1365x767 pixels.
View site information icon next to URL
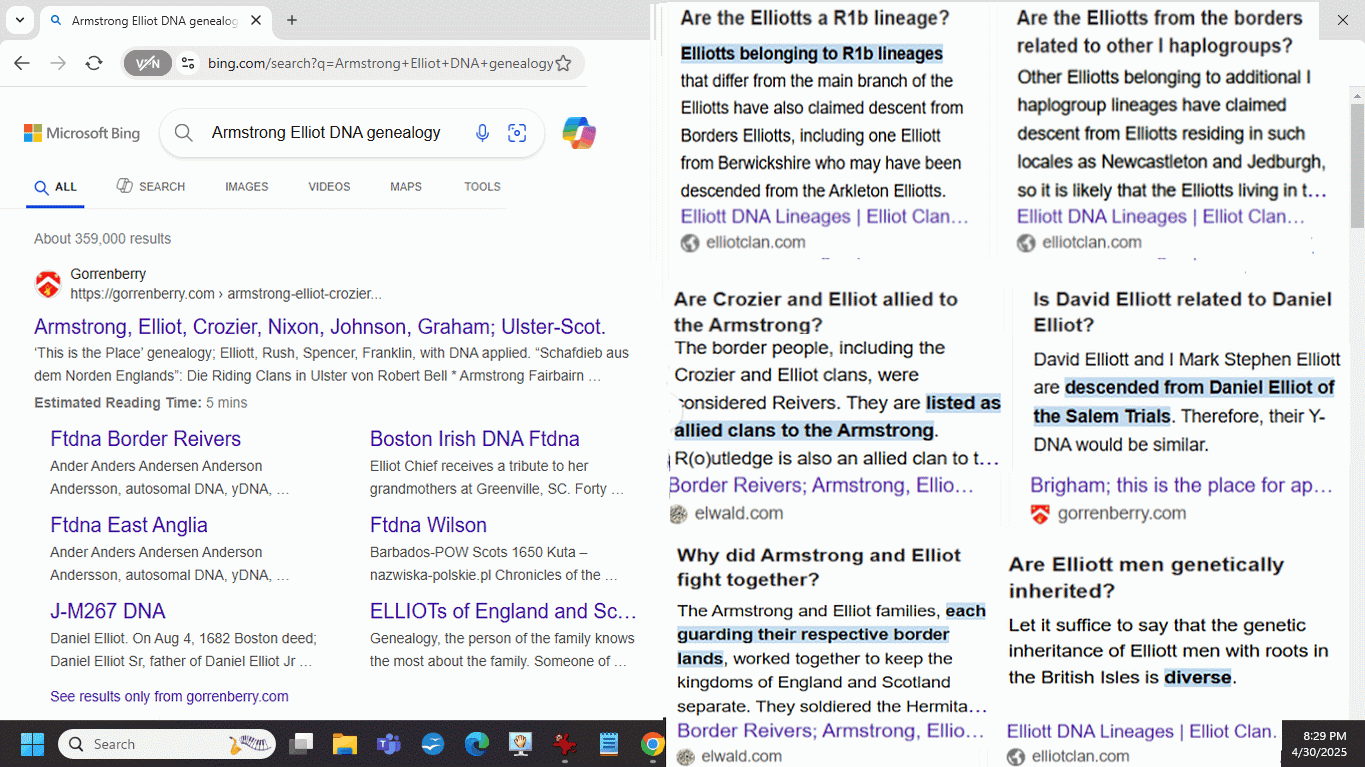point(187,63)
